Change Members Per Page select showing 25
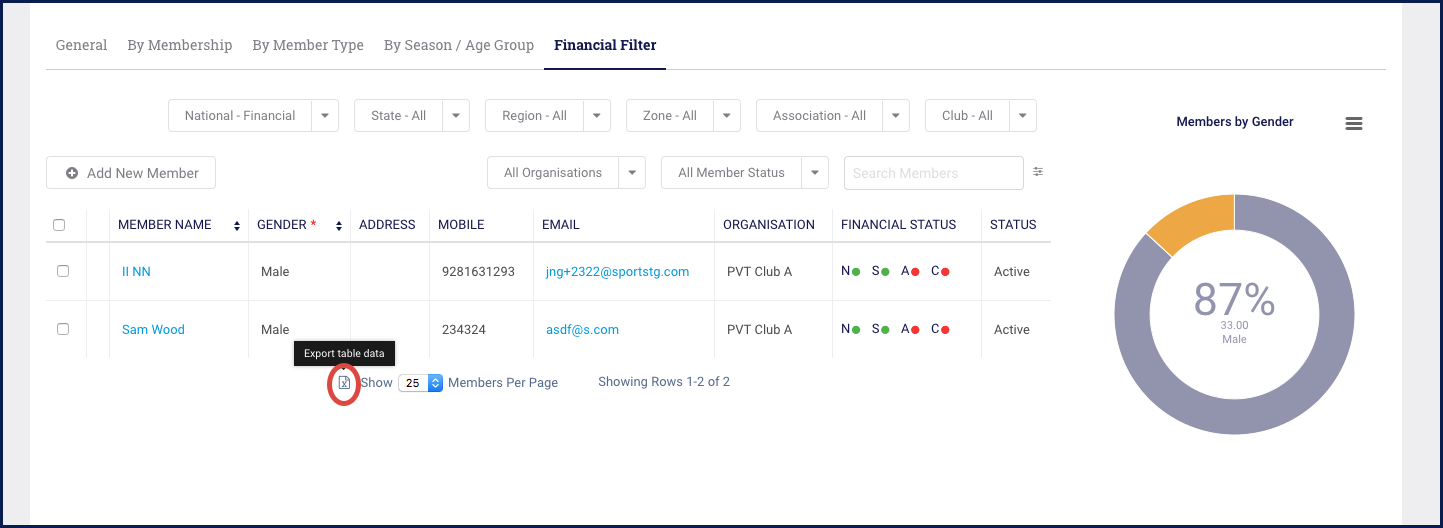The width and height of the screenshot is (1443, 528). (420, 383)
